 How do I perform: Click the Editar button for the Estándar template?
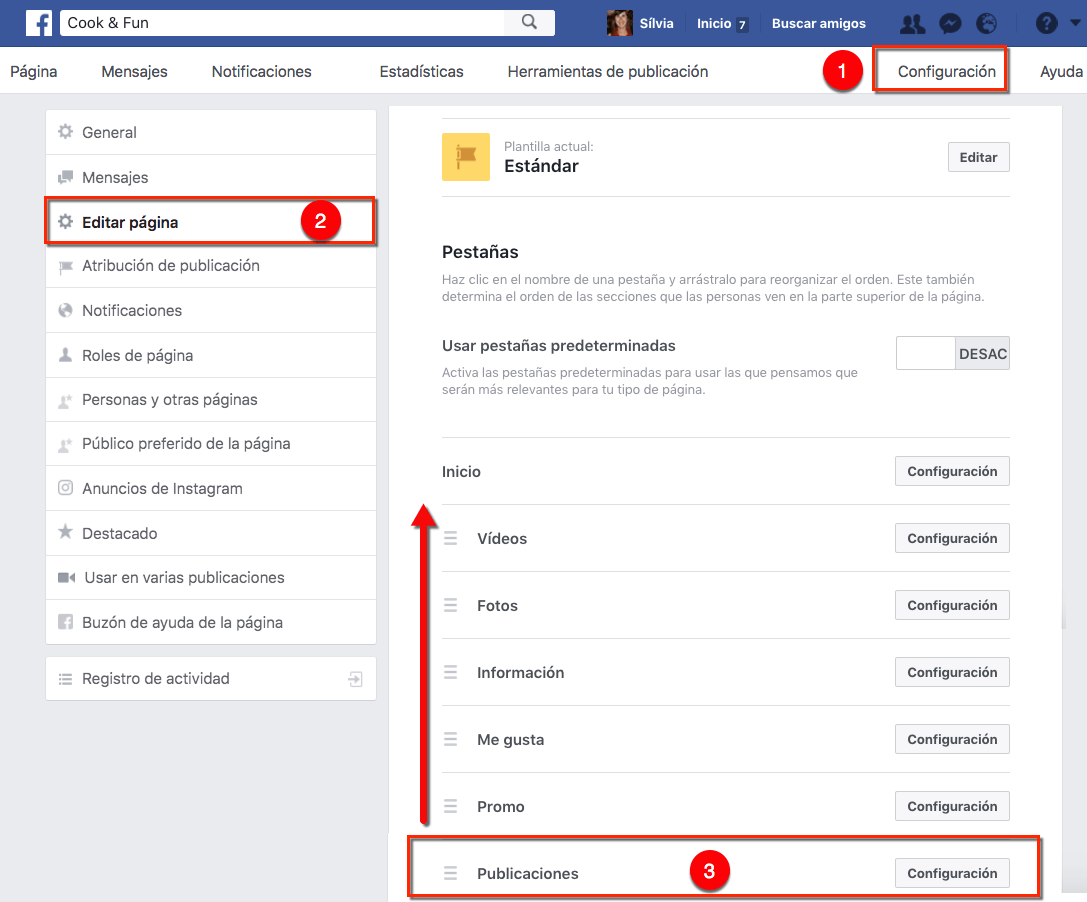[977, 157]
